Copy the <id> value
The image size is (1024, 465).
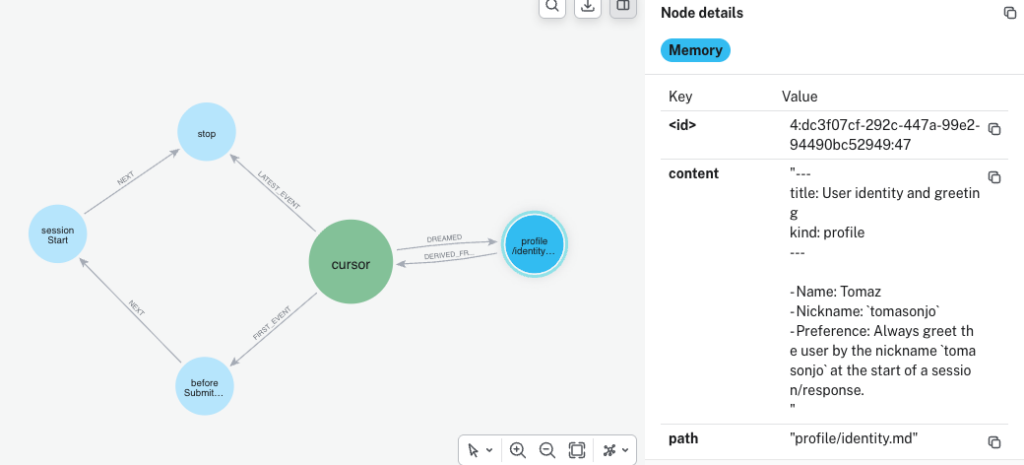(994, 129)
